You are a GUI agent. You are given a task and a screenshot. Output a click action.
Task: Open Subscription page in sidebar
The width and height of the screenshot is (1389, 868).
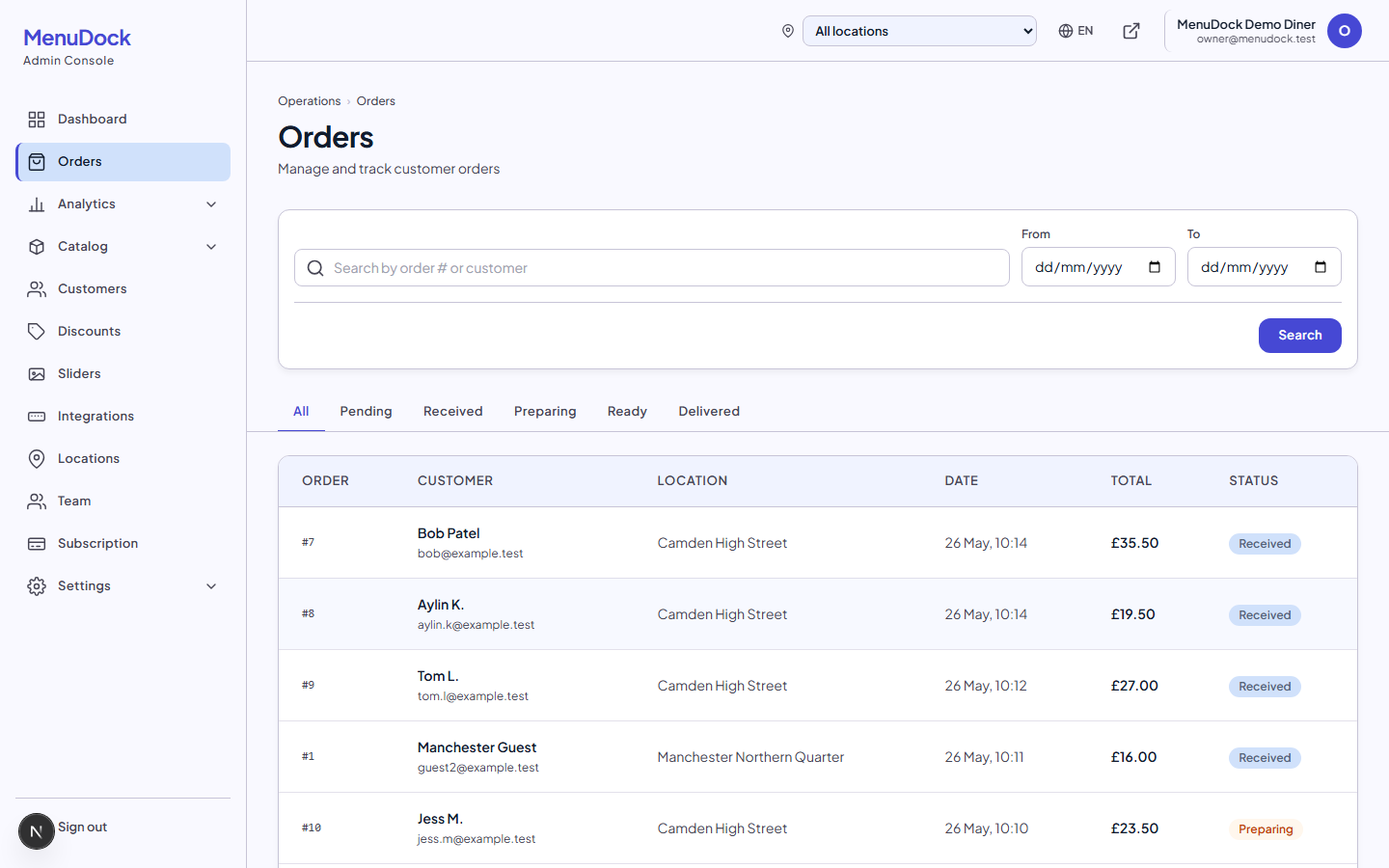click(x=123, y=544)
